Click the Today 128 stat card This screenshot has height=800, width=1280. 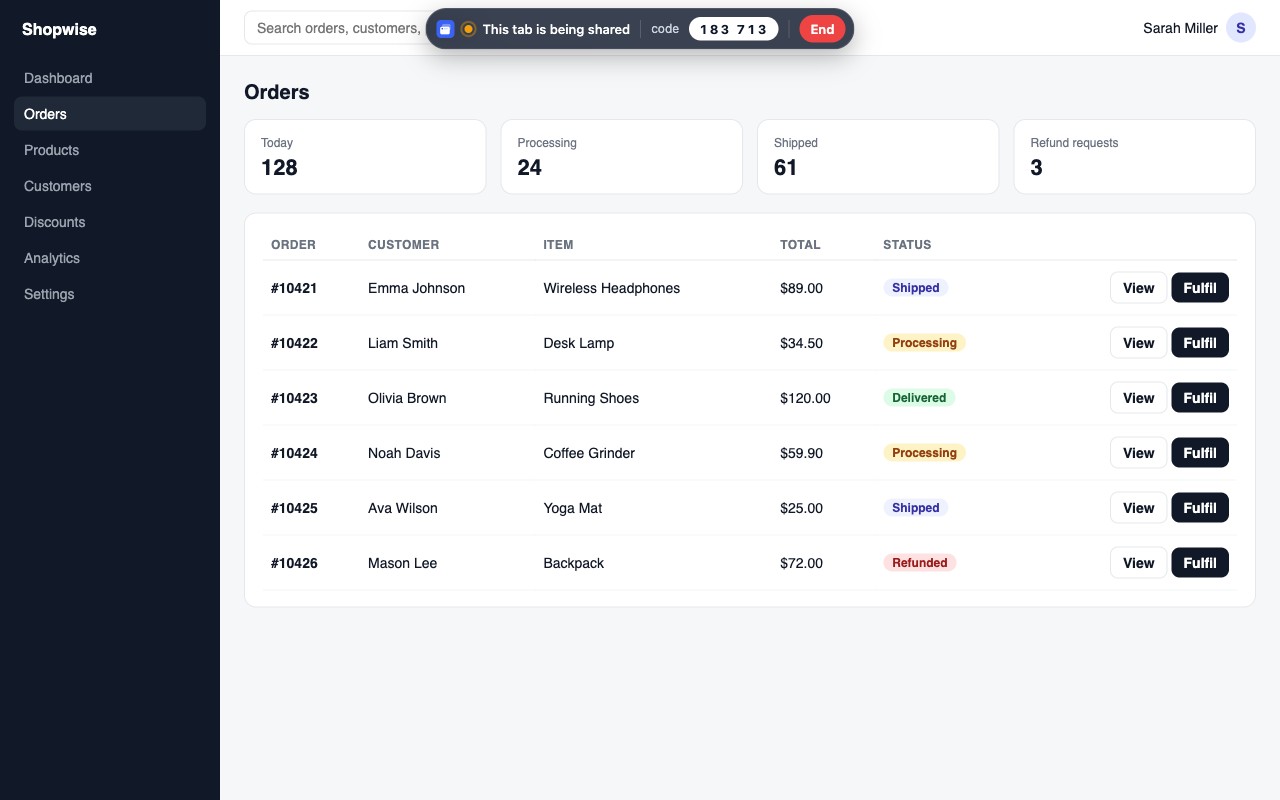click(x=365, y=157)
